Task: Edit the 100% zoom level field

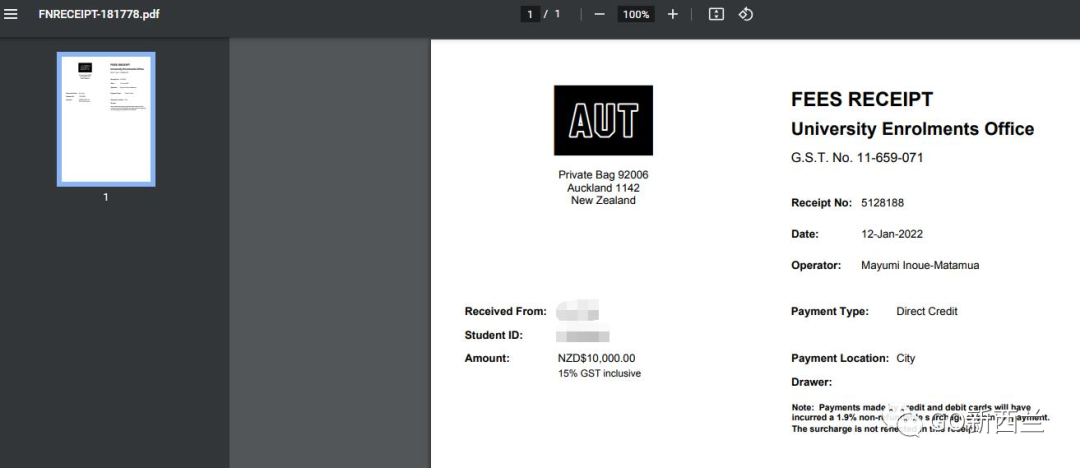Action: 636,14
